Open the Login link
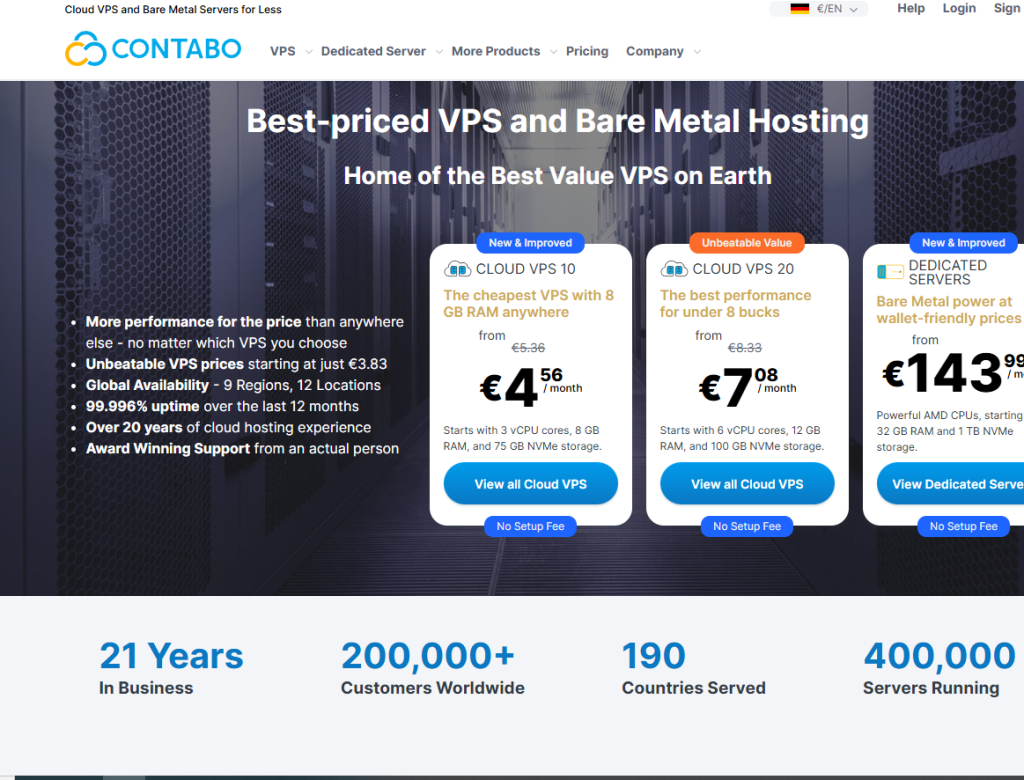This screenshot has width=1024, height=780. [x=959, y=8]
